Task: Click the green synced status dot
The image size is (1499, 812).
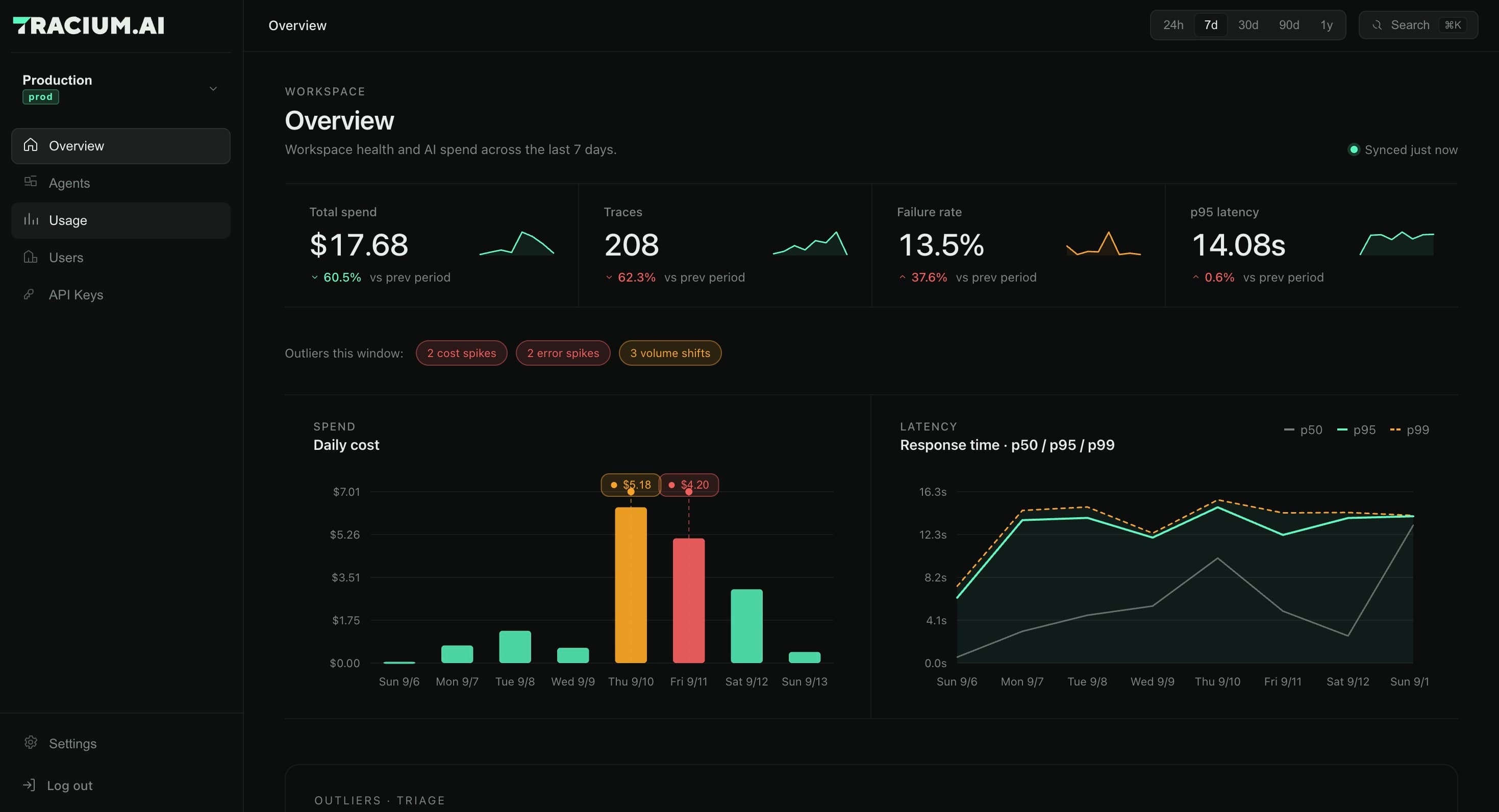Action: 1354,149
